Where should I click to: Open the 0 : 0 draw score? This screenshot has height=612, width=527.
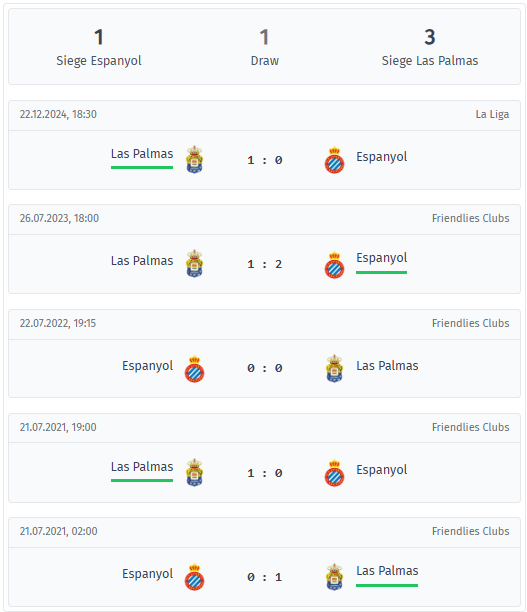(265, 368)
